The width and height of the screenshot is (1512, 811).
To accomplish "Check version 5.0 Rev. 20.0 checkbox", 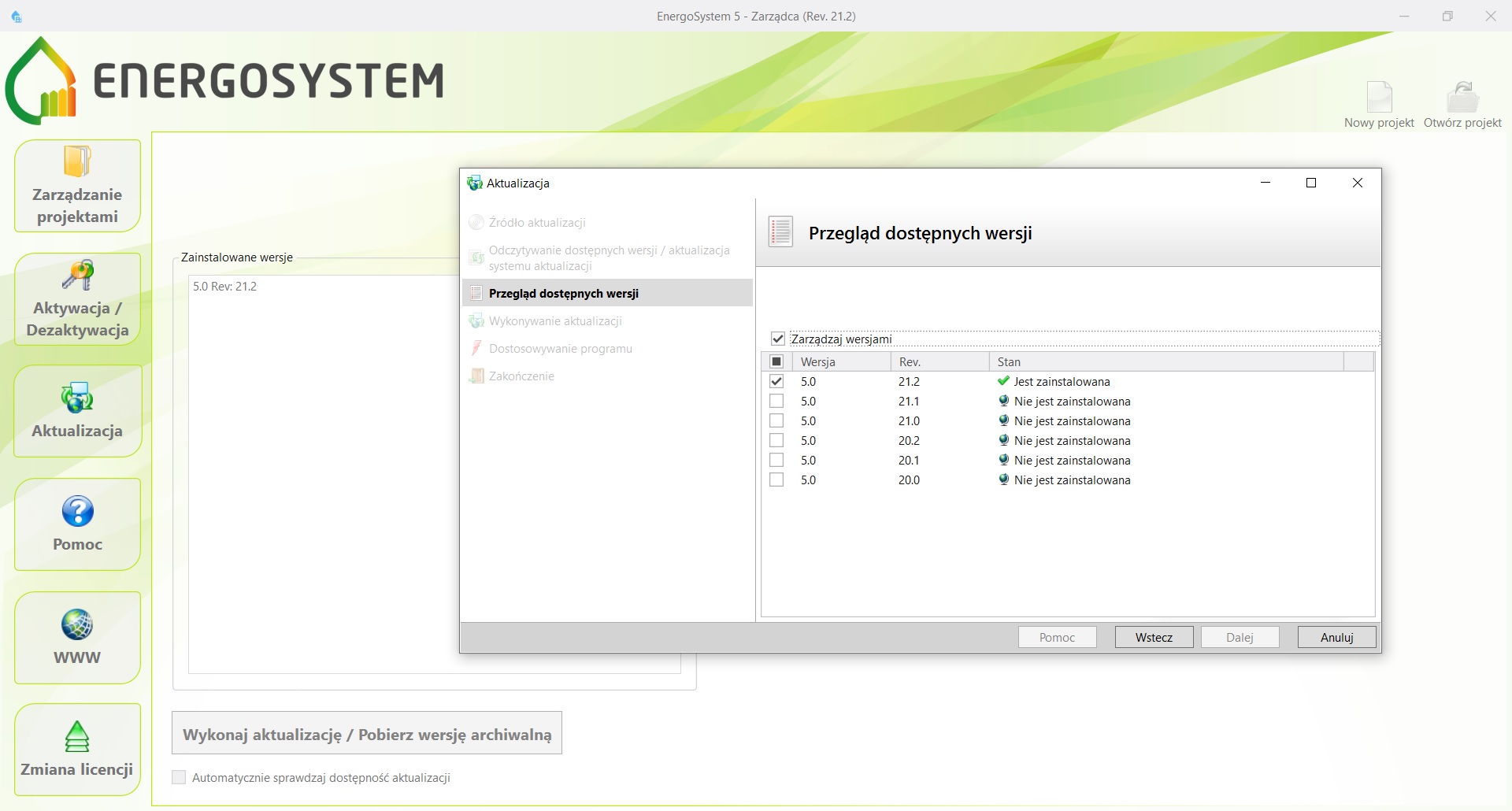I will pos(776,480).
